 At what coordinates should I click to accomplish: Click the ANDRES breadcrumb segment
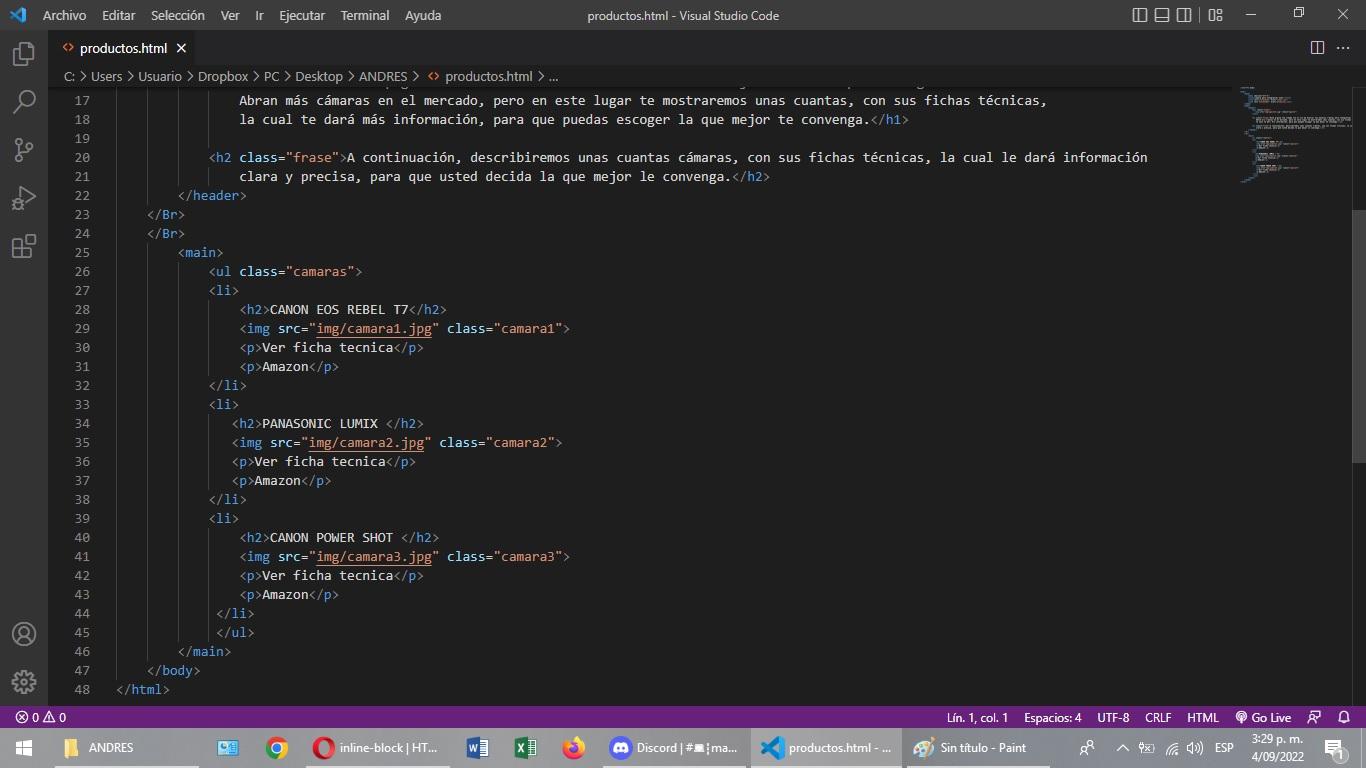point(383,76)
